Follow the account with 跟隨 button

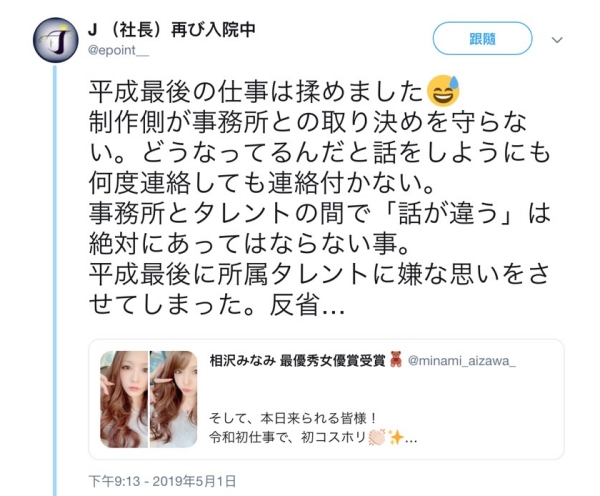pyautogui.click(x=482, y=39)
